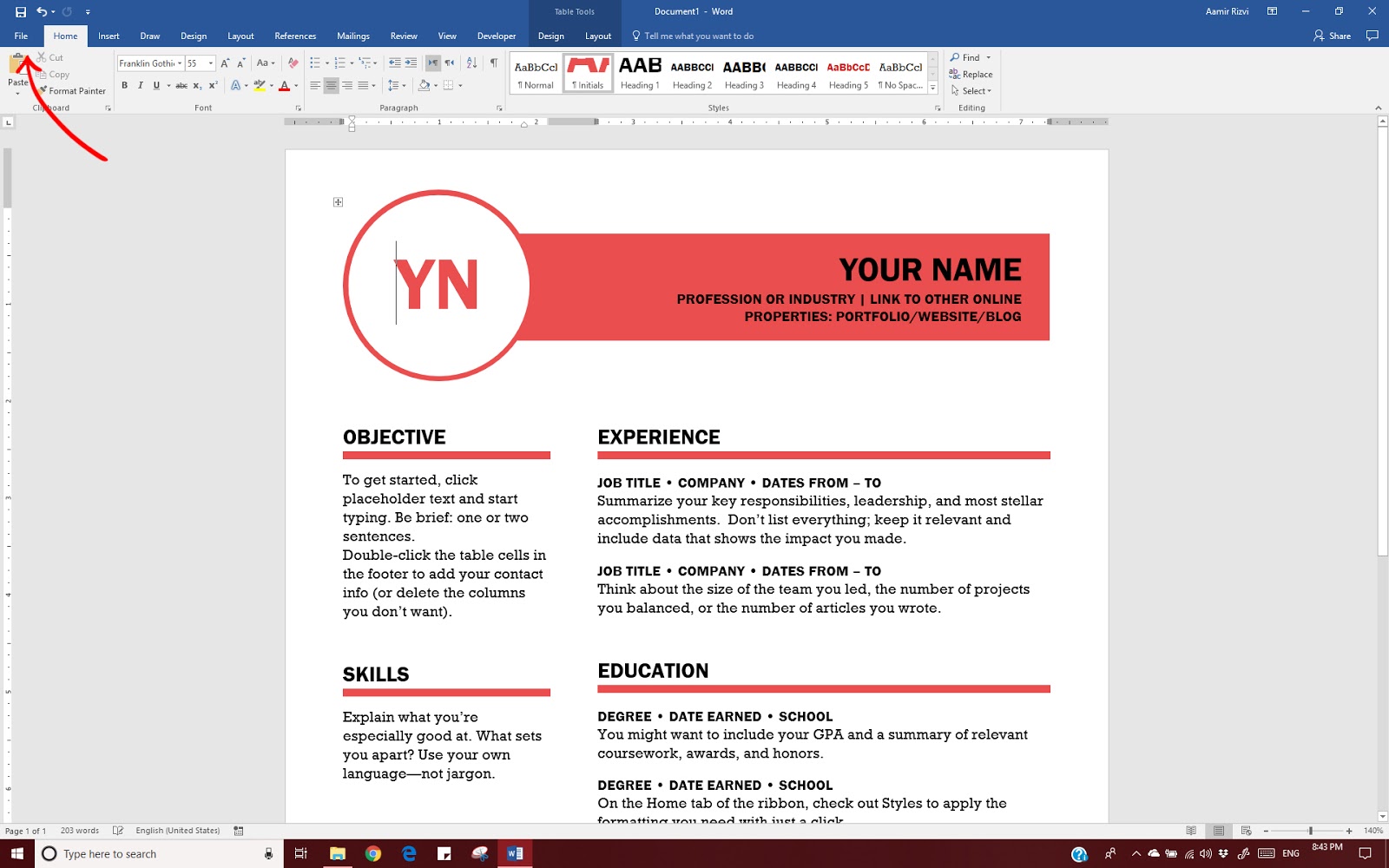
Task: Open Google Chrome from the taskbar
Action: click(x=373, y=853)
